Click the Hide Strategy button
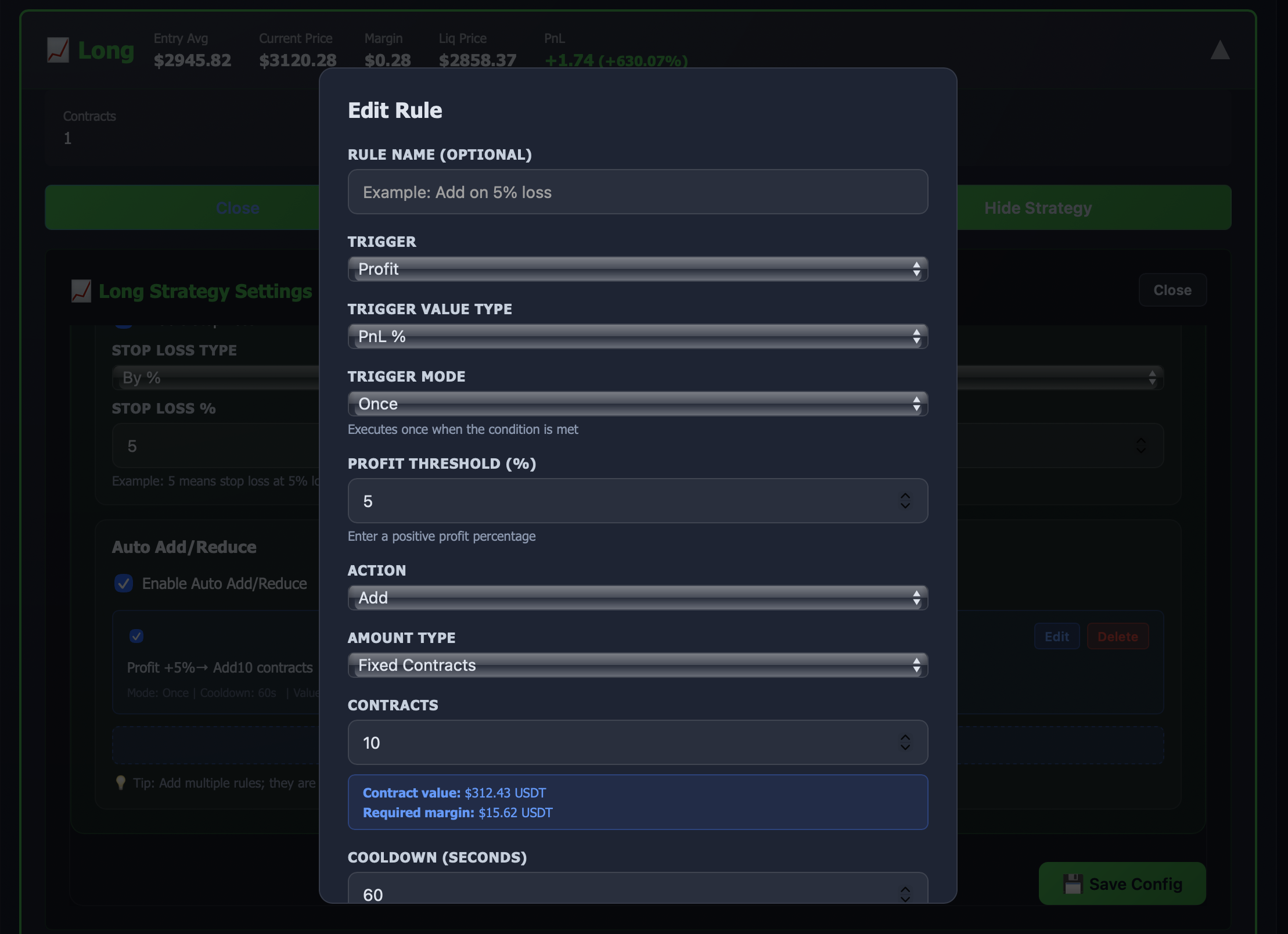The image size is (1288, 934). (1037, 207)
